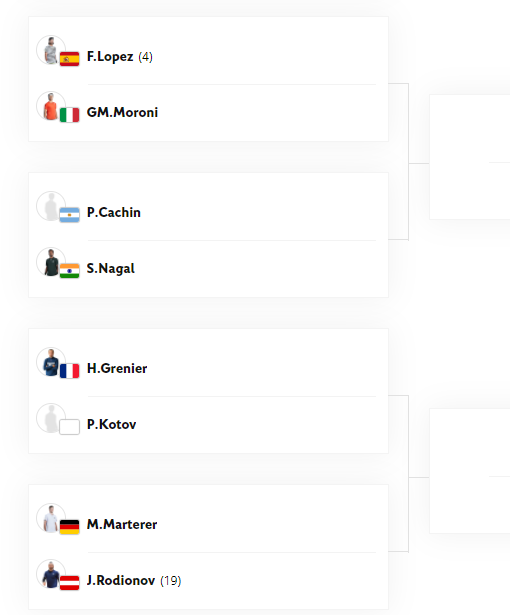Click the Argentina flag next to P.Cachin

coord(69,215)
